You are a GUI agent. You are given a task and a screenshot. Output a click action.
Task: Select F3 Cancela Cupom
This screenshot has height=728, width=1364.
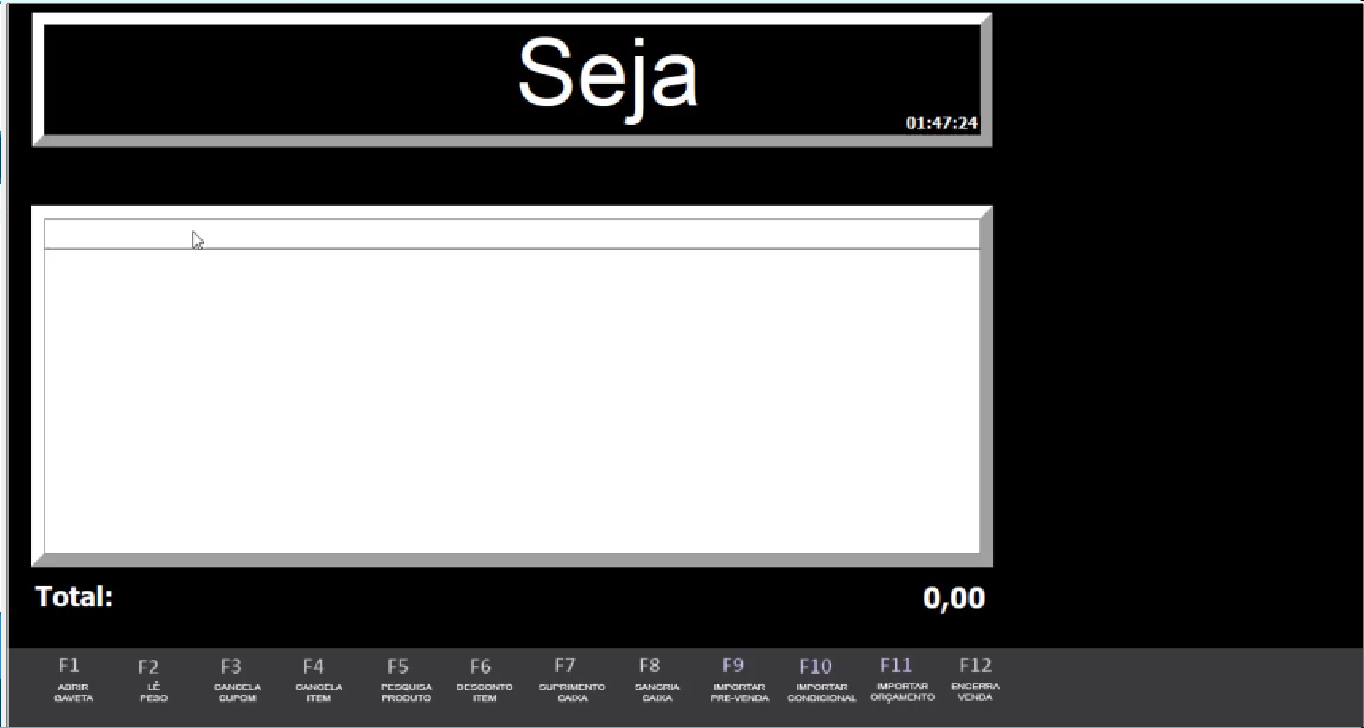(x=237, y=678)
